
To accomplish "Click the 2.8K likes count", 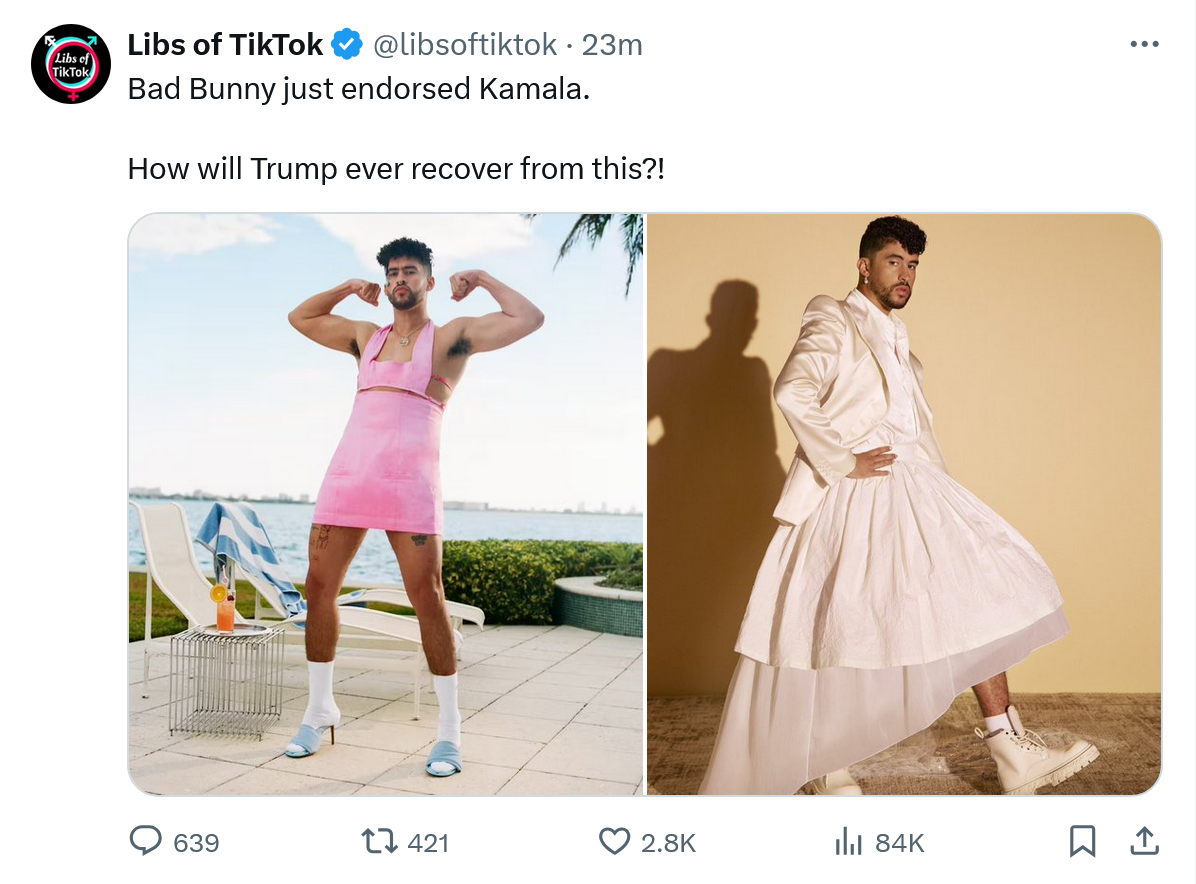I will [x=668, y=843].
